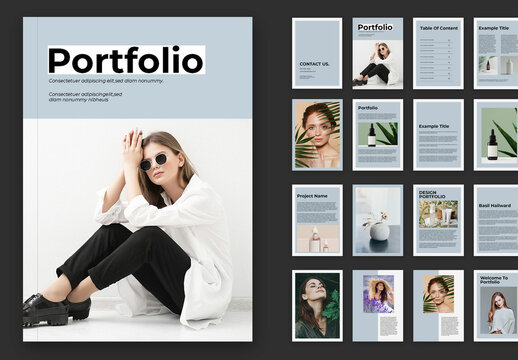Select the white vase with flowers page thumbnail
The width and height of the screenshot is (518, 360).
378,220
